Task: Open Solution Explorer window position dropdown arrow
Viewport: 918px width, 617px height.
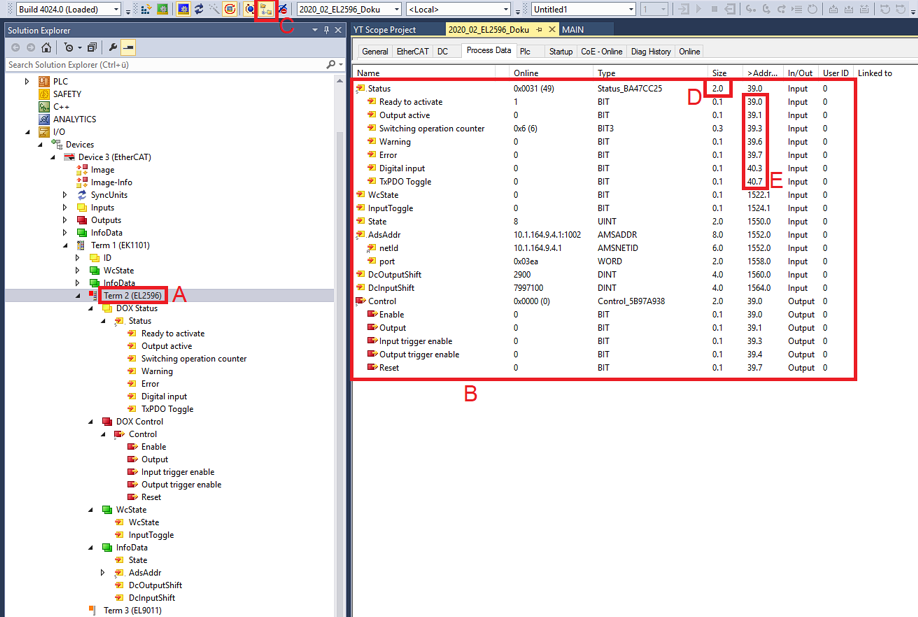Action: (315, 30)
